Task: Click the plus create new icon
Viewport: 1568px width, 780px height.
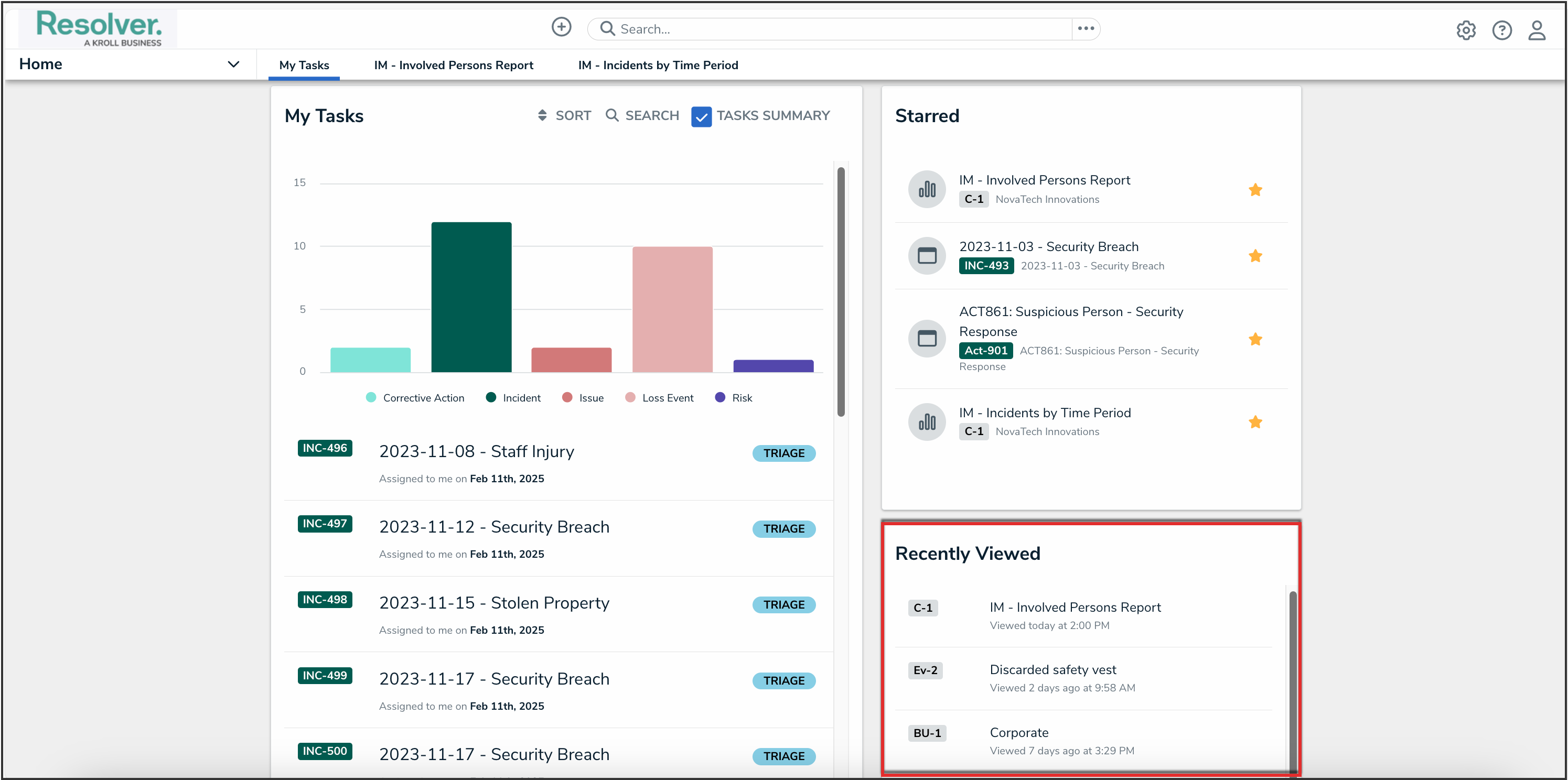Action: point(561,27)
